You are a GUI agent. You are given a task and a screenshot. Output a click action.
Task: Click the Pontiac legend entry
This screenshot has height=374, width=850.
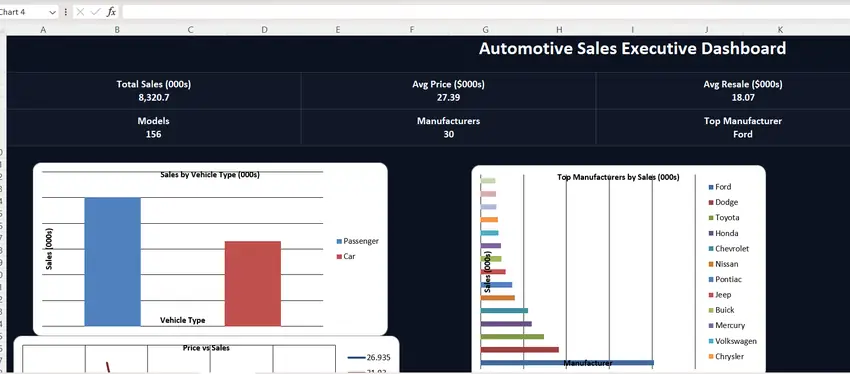(x=725, y=279)
